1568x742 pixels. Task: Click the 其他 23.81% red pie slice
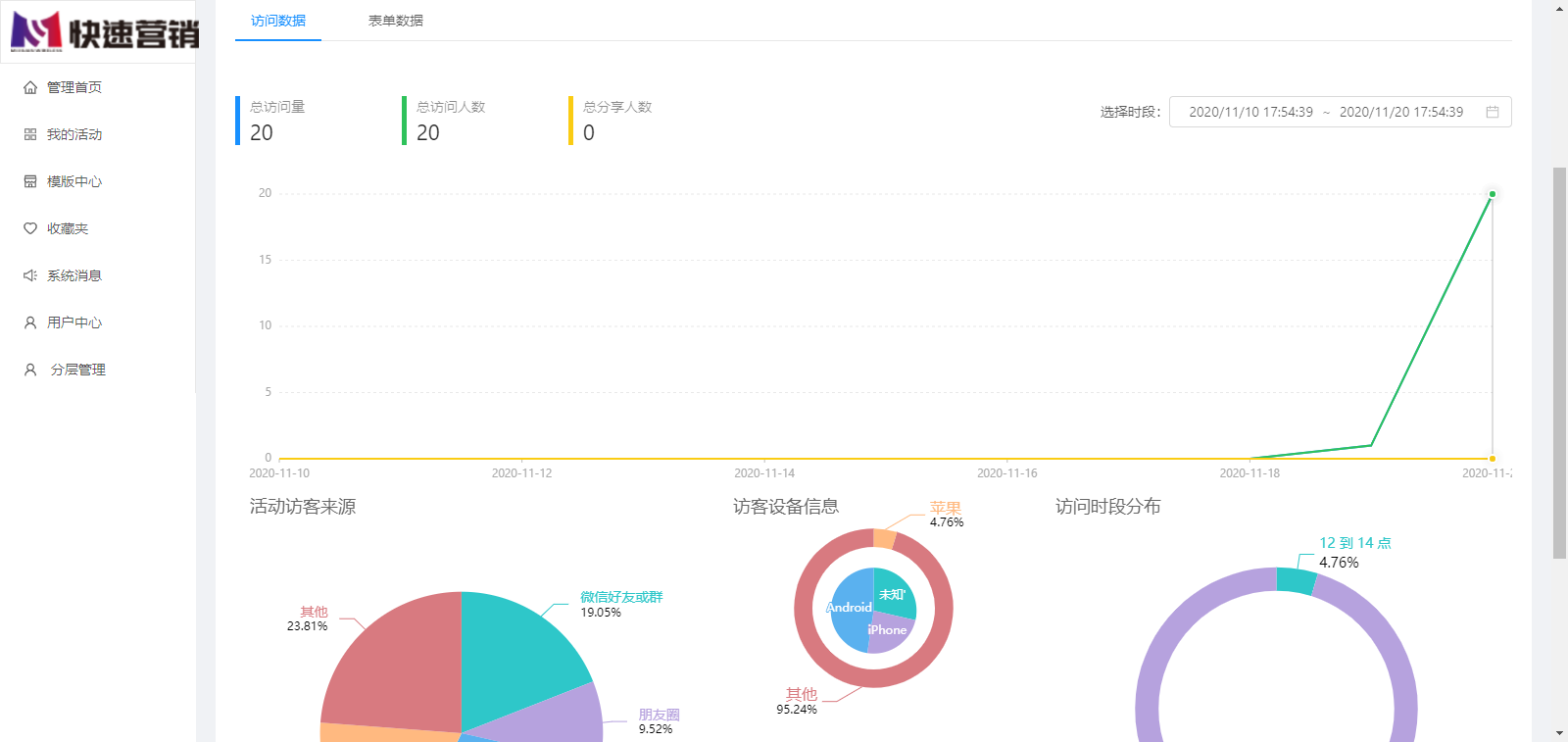(x=402, y=667)
